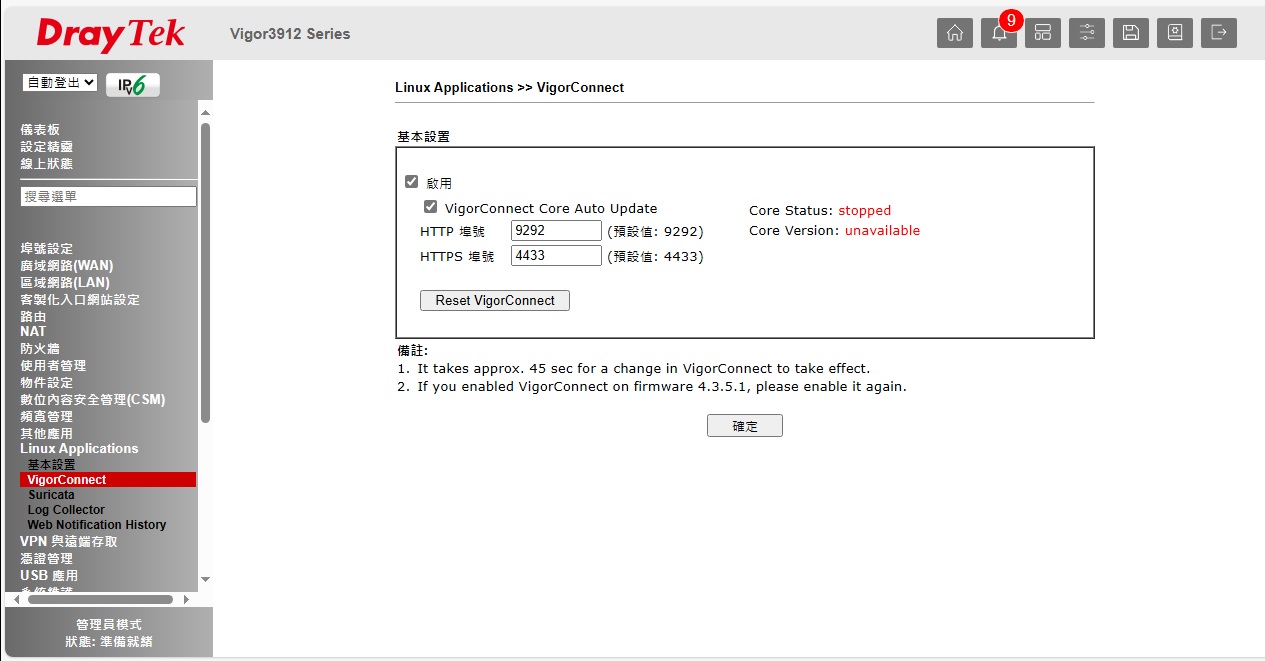Open the notification bell with 9 alerts
The image size is (1265, 661).
point(998,33)
